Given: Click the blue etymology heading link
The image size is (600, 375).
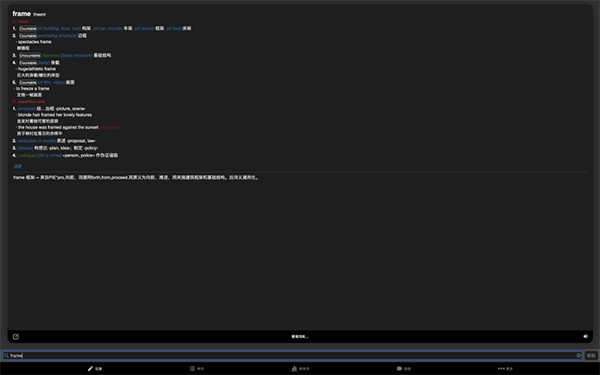Looking at the screenshot, I should [x=18, y=166].
